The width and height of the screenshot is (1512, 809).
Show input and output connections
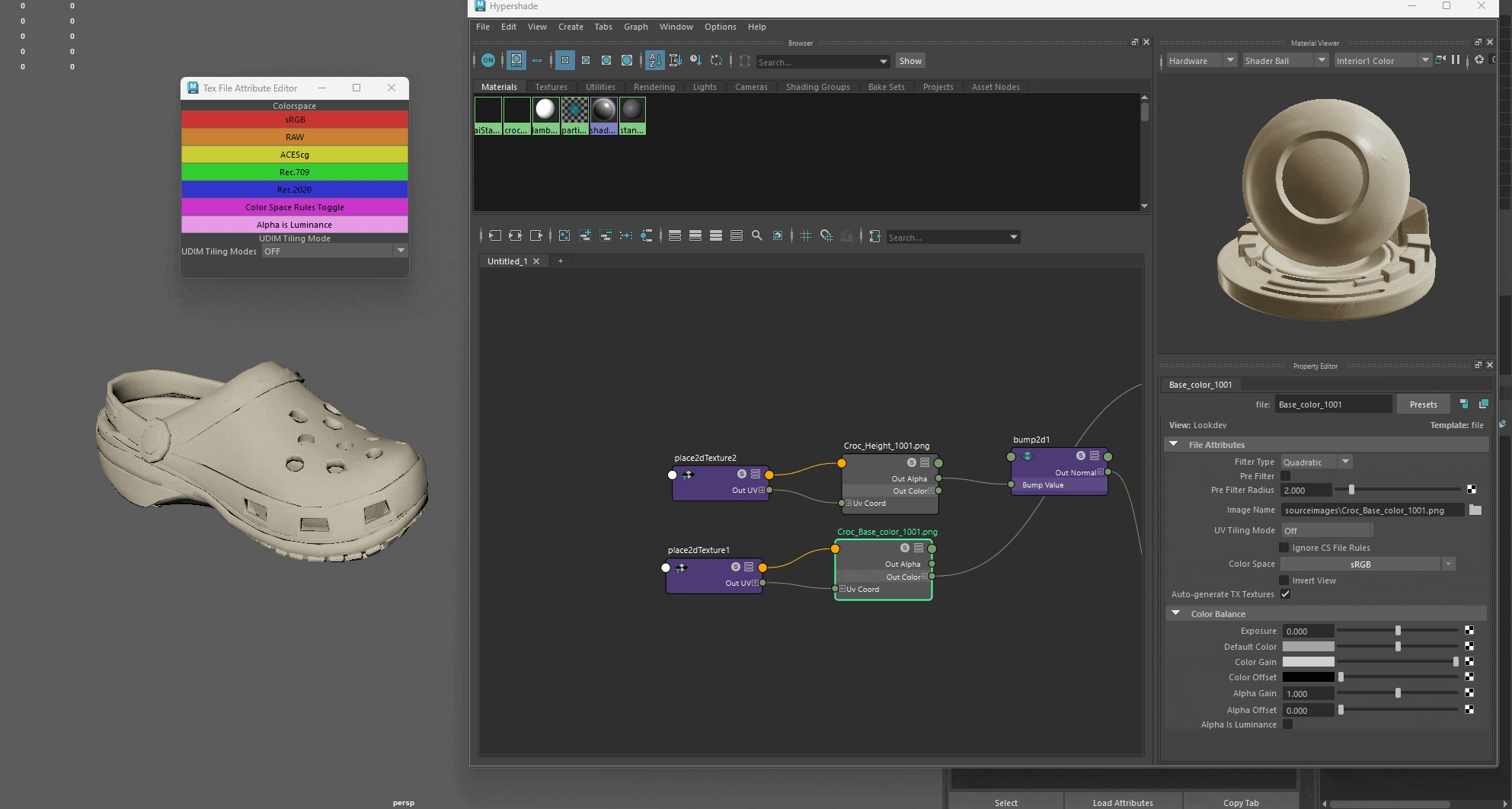coord(516,236)
